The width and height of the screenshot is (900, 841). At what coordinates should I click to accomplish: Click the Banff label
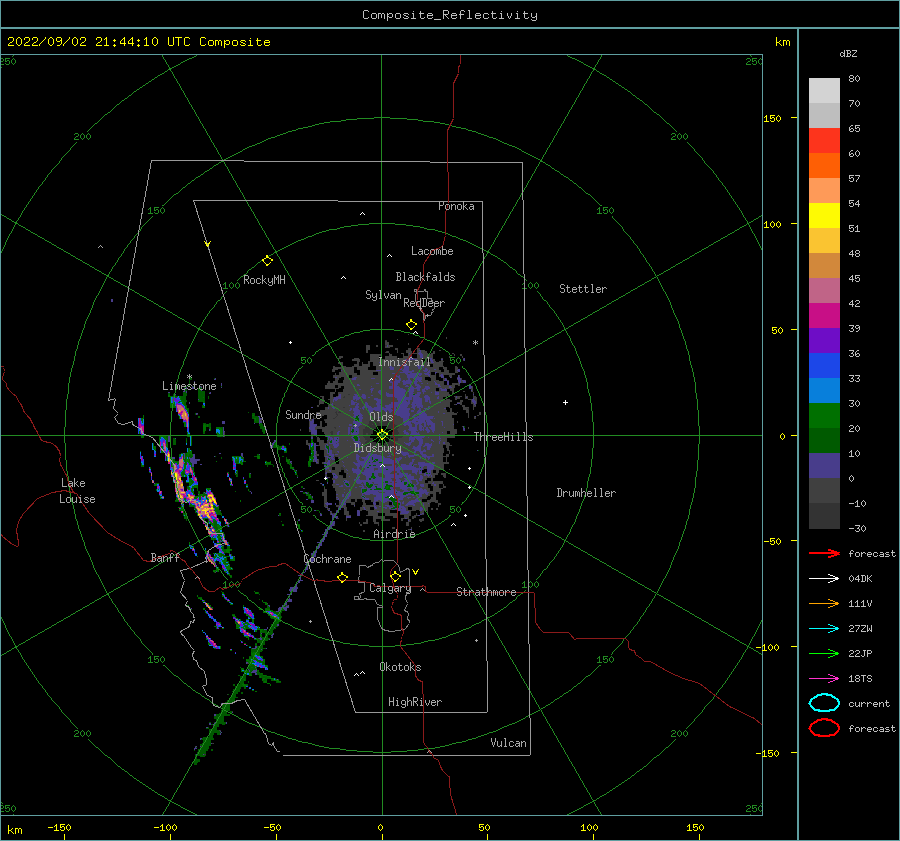[x=165, y=557]
